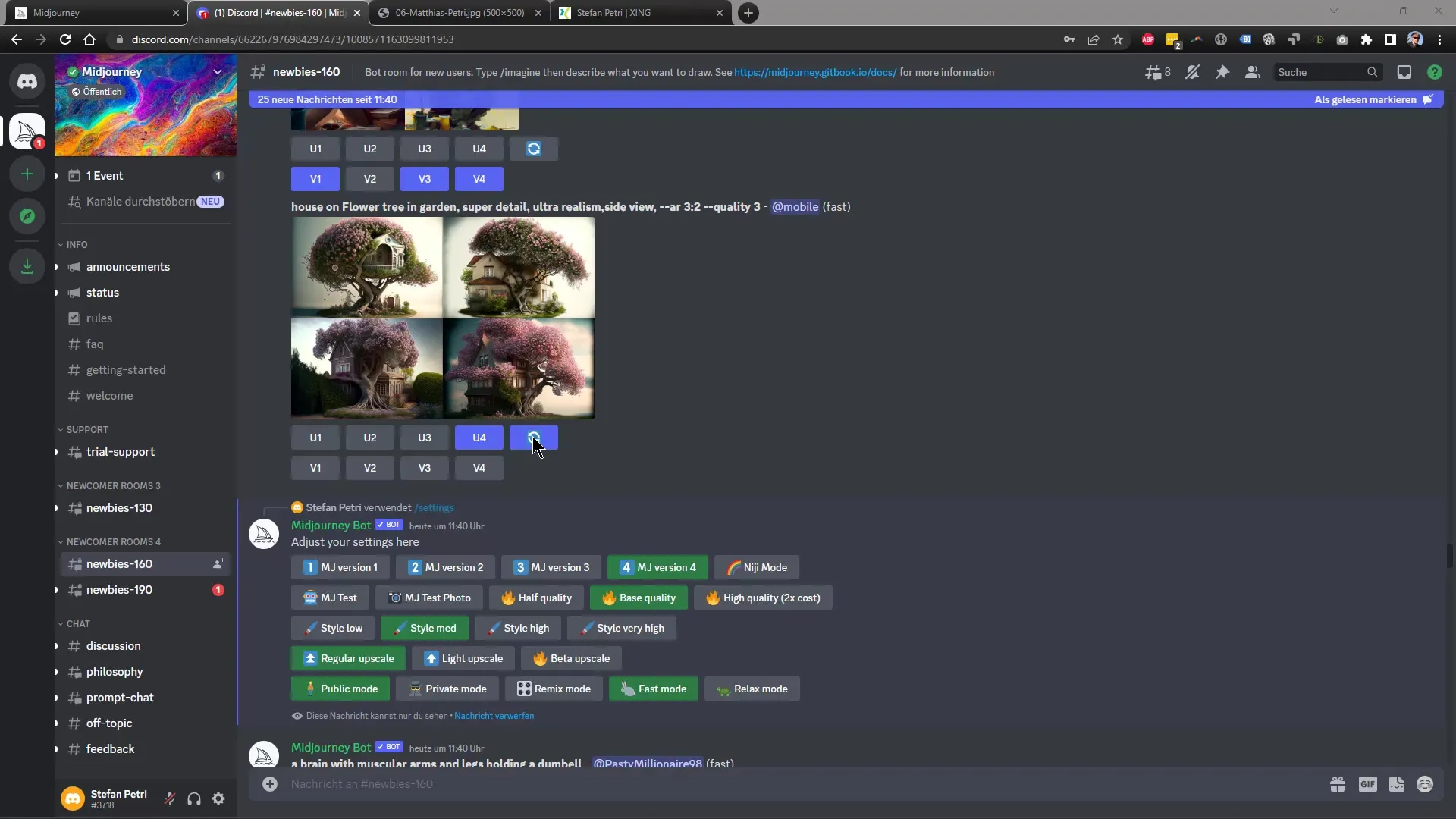Image resolution: width=1456 pixels, height=819 pixels.
Task: Bookmark page with star icon
Action: 1118,39
